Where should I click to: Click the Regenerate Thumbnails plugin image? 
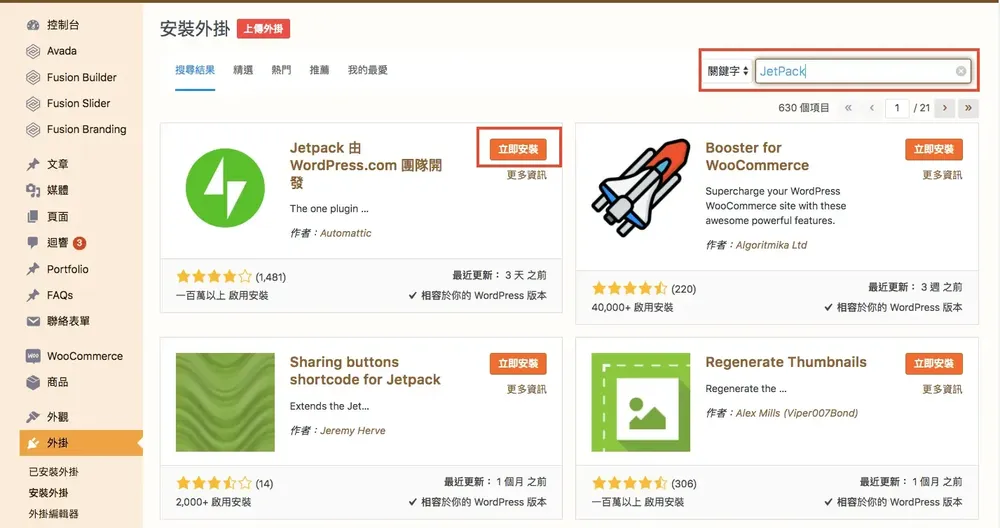pyautogui.click(x=641, y=402)
